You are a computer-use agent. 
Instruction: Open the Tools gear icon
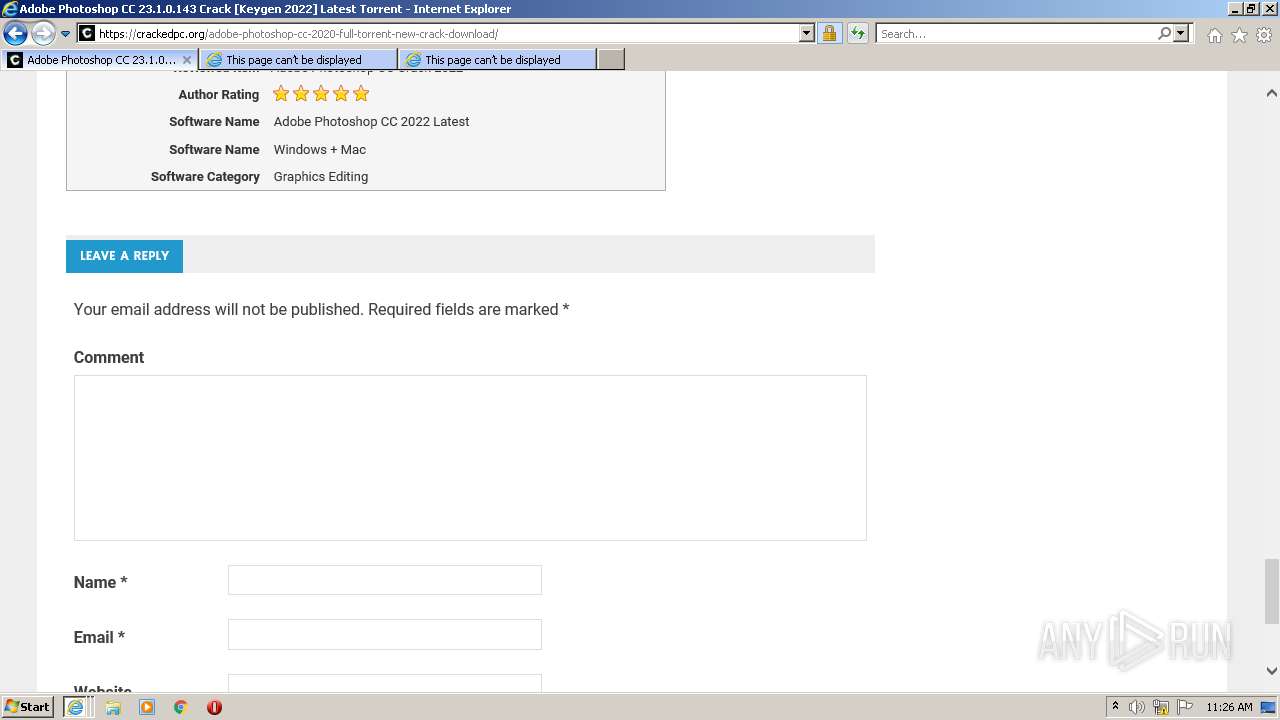pyautogui.click(x=1264, y=35)
